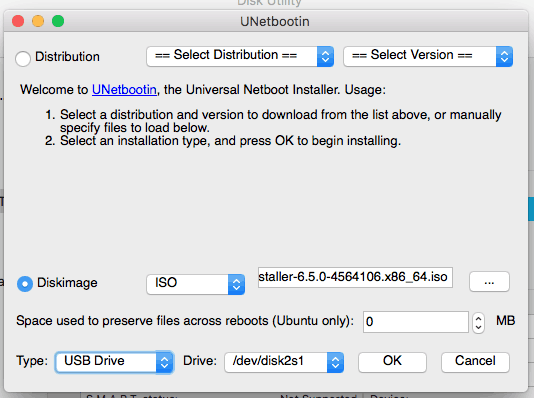Click the OK button to begin installing
534x398 pixels.
pyautogui.click(x=392, y=362)
